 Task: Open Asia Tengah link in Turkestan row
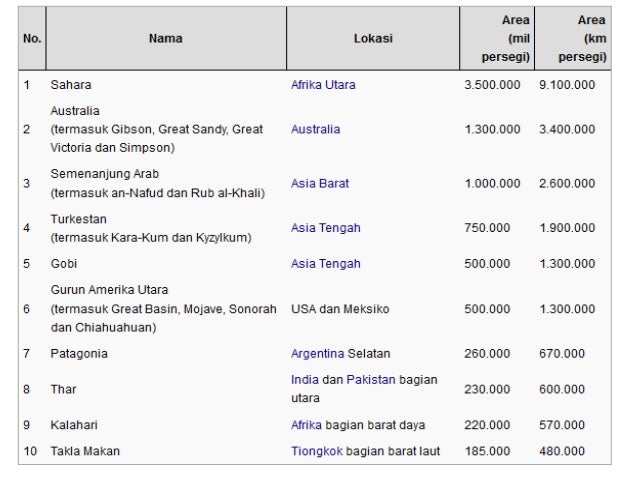pyautogui.click(x=325, y=228)
